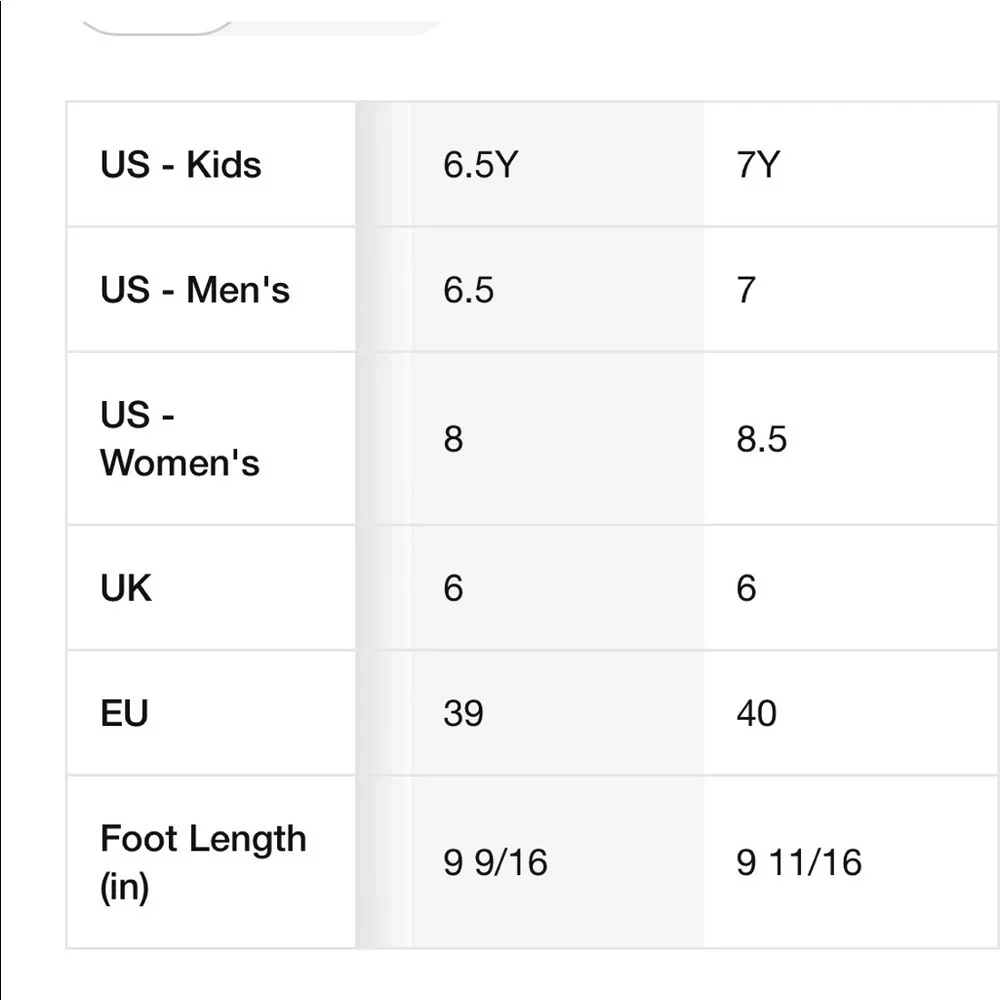Screen dimensions: 1000x1000
Task: Choose men's size 7 cell
Action: tap(851, 289)
